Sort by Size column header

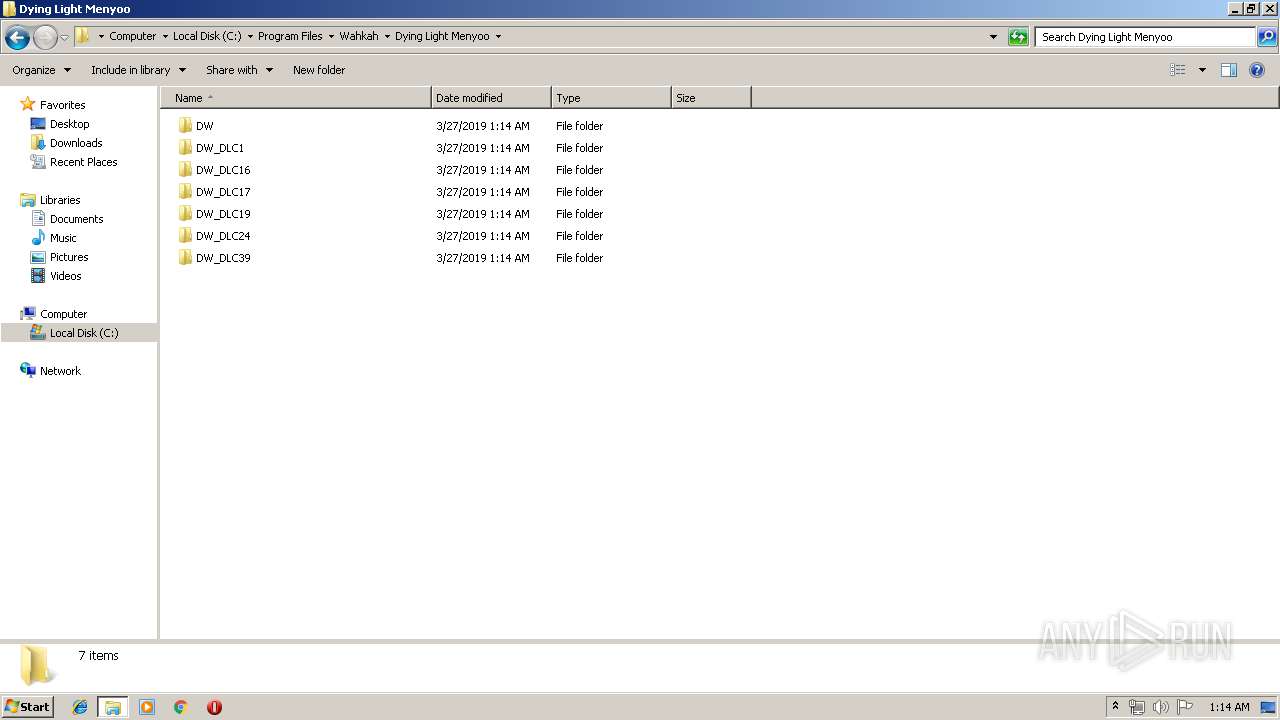click(711, 98)
